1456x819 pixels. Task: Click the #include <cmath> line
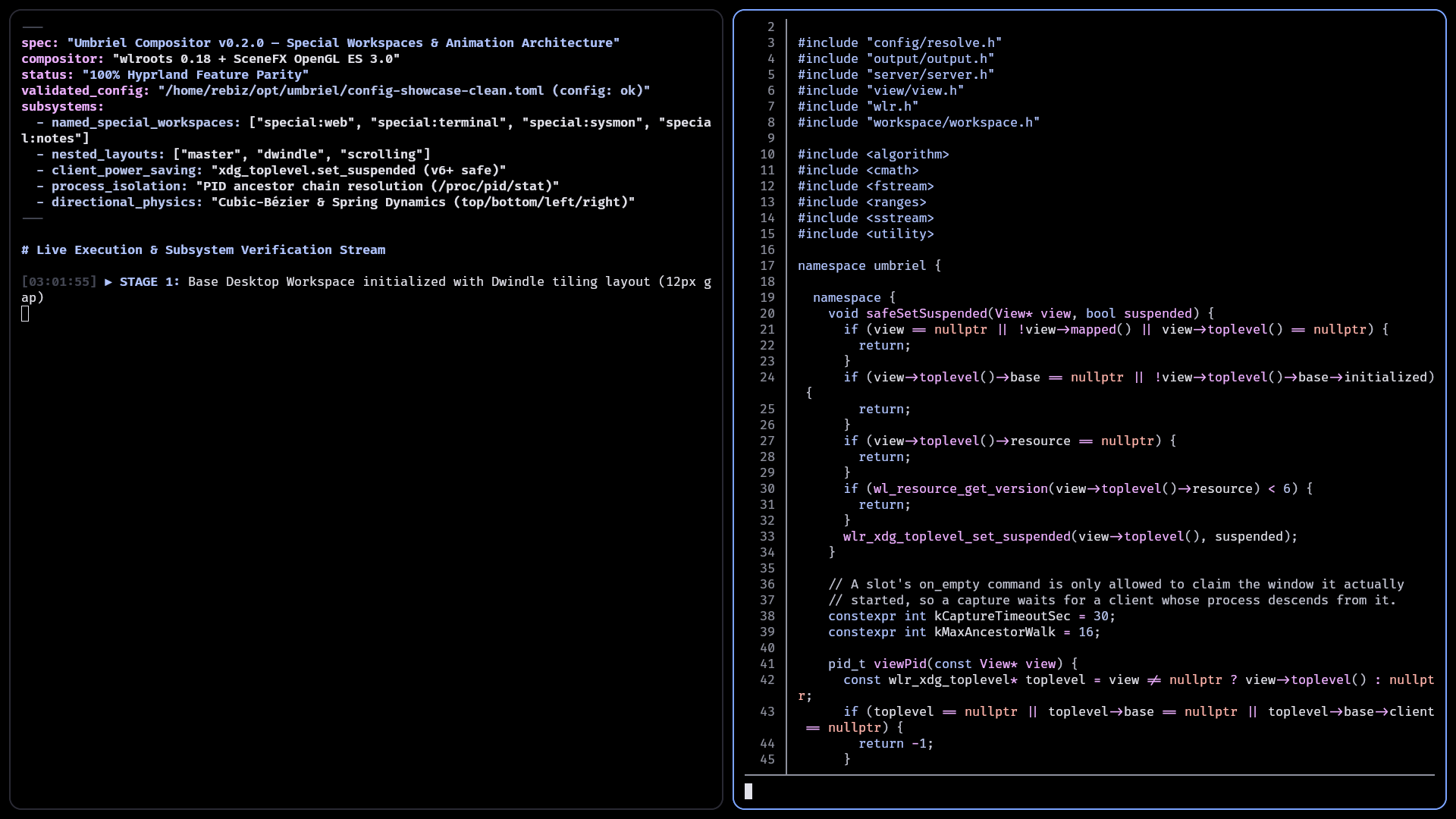point(858,171)
